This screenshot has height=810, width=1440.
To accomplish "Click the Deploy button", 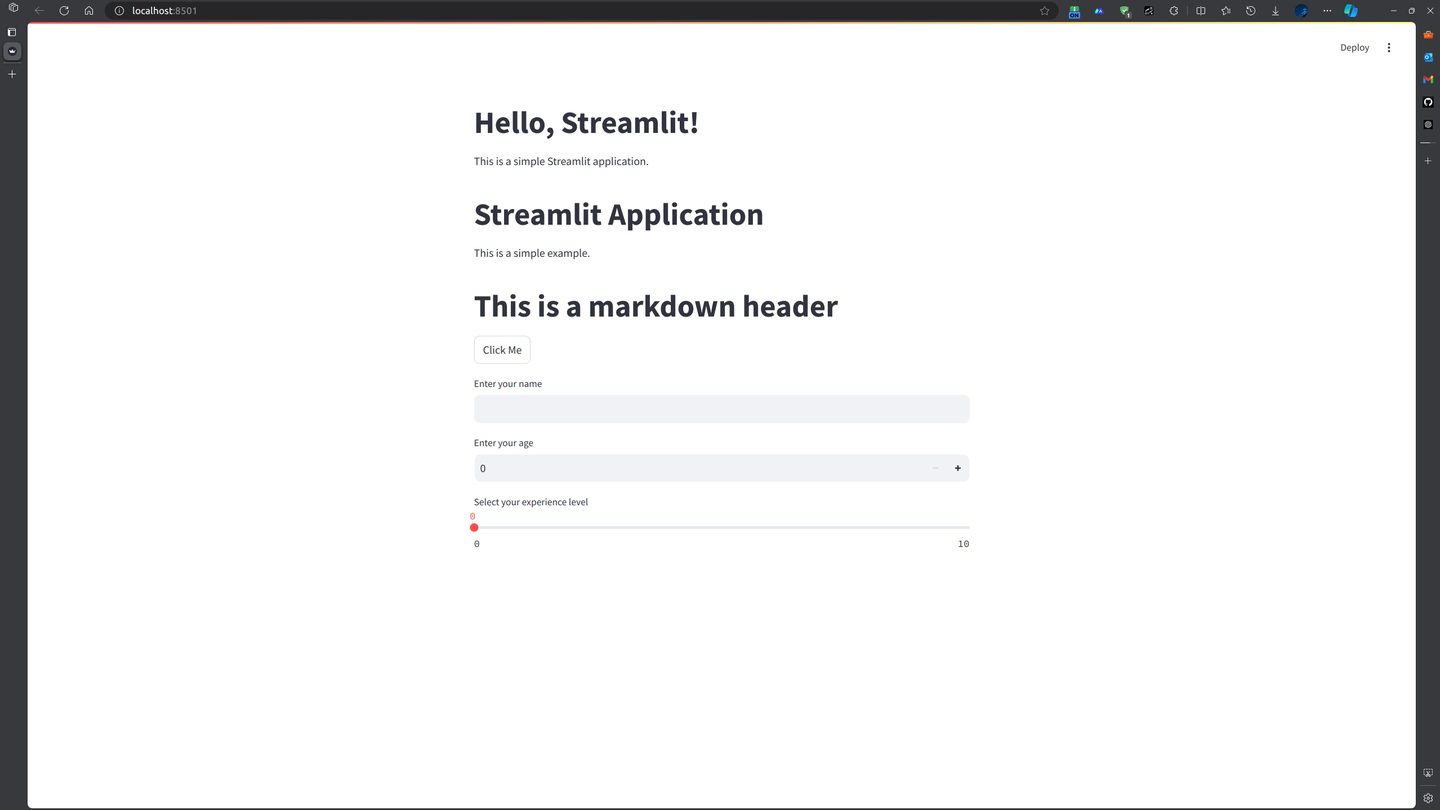I will tap(1354, 47).
